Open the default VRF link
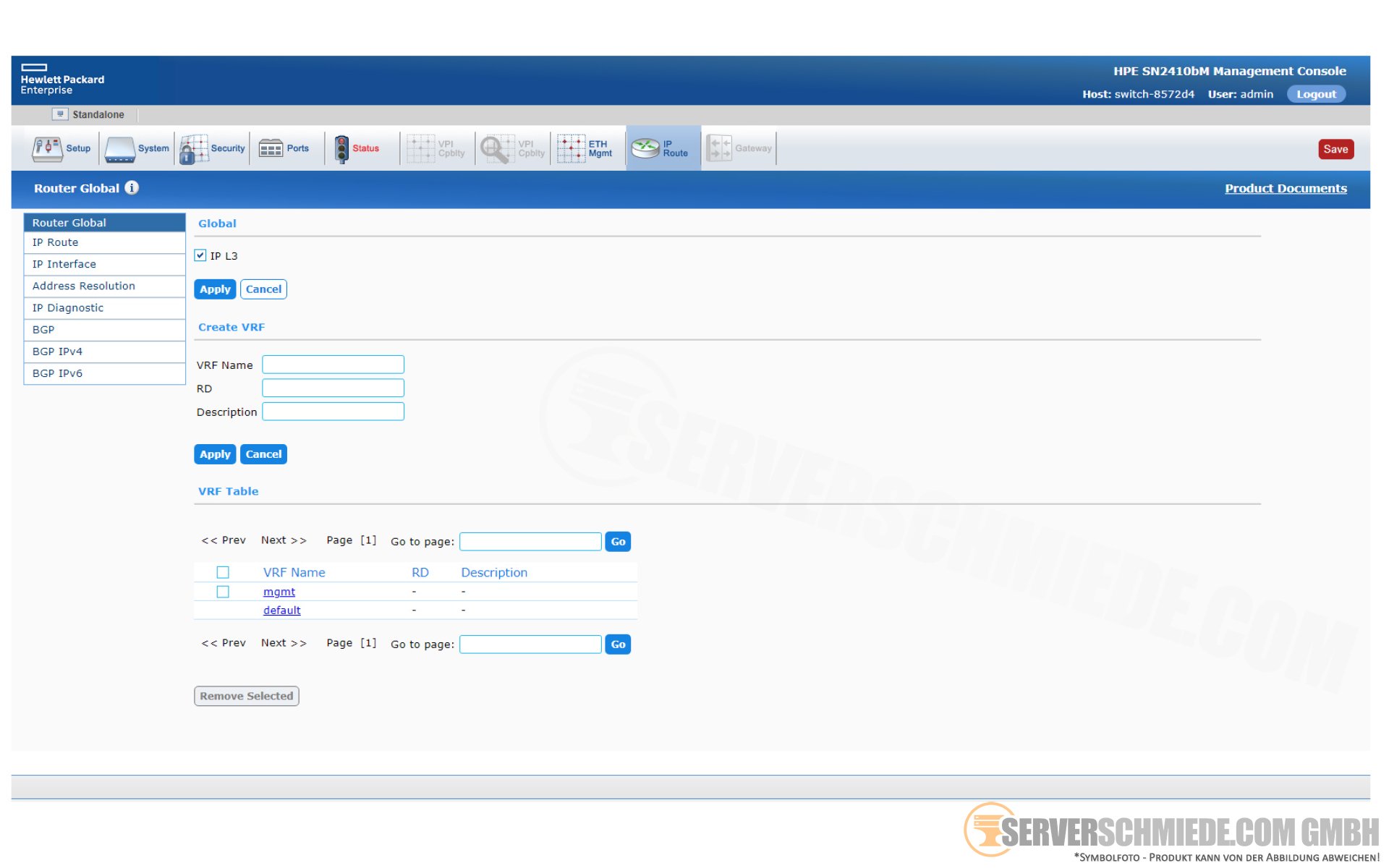1389x868 pixels. click(281, 610)
